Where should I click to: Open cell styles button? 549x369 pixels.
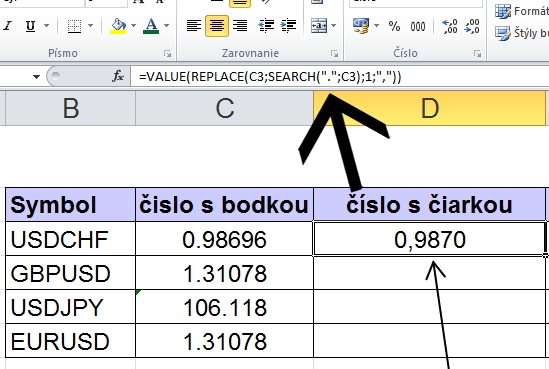[521, 33]
